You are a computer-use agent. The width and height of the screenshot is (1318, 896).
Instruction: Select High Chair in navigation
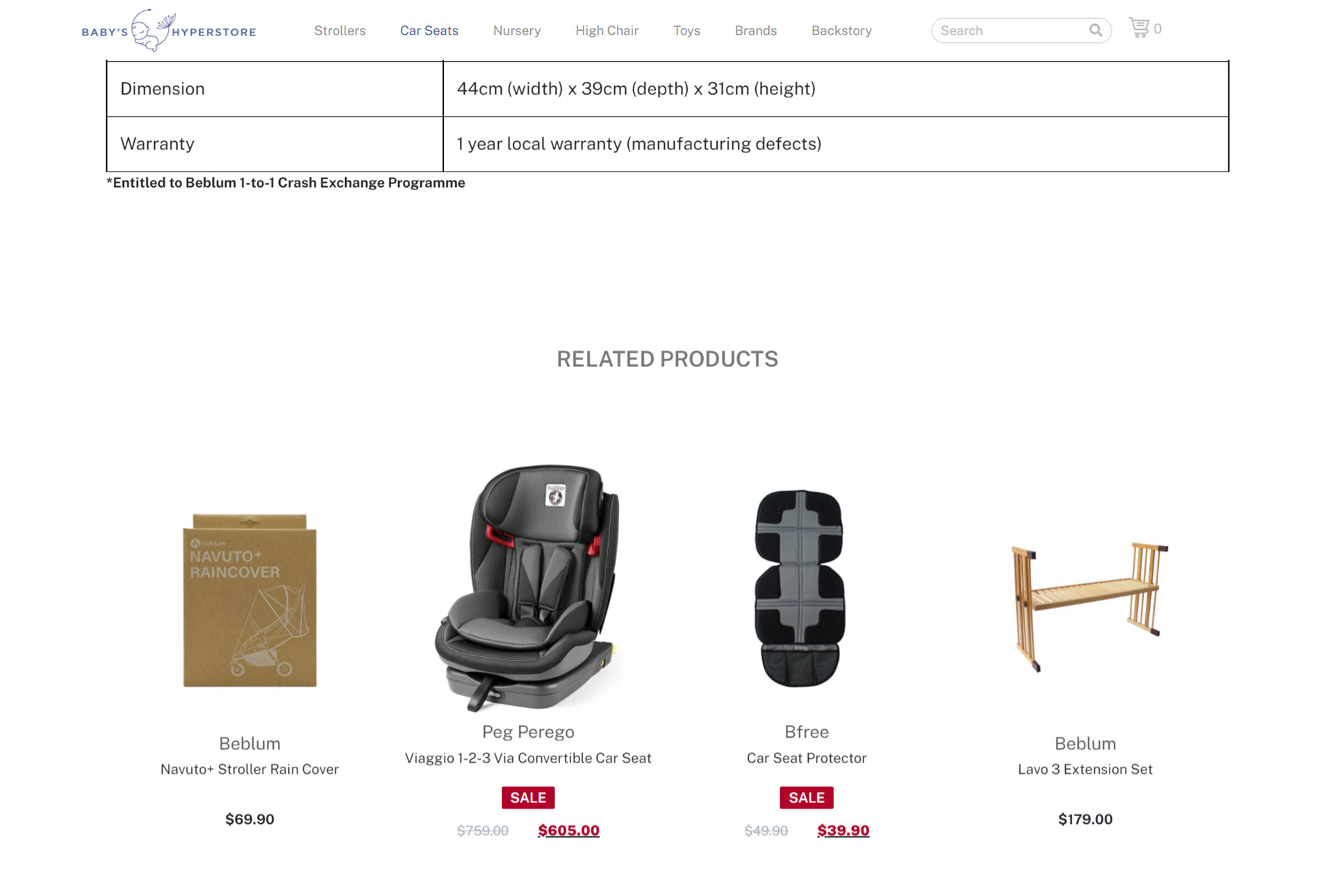(x=607, y=31)
